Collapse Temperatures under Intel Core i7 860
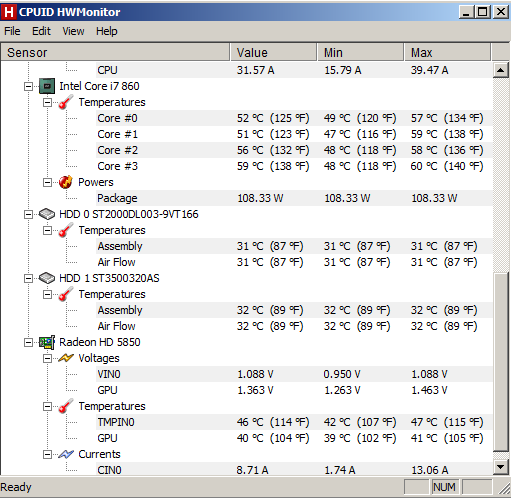Image resolution: width=511 pixels, height=498 pixels. 48,102
